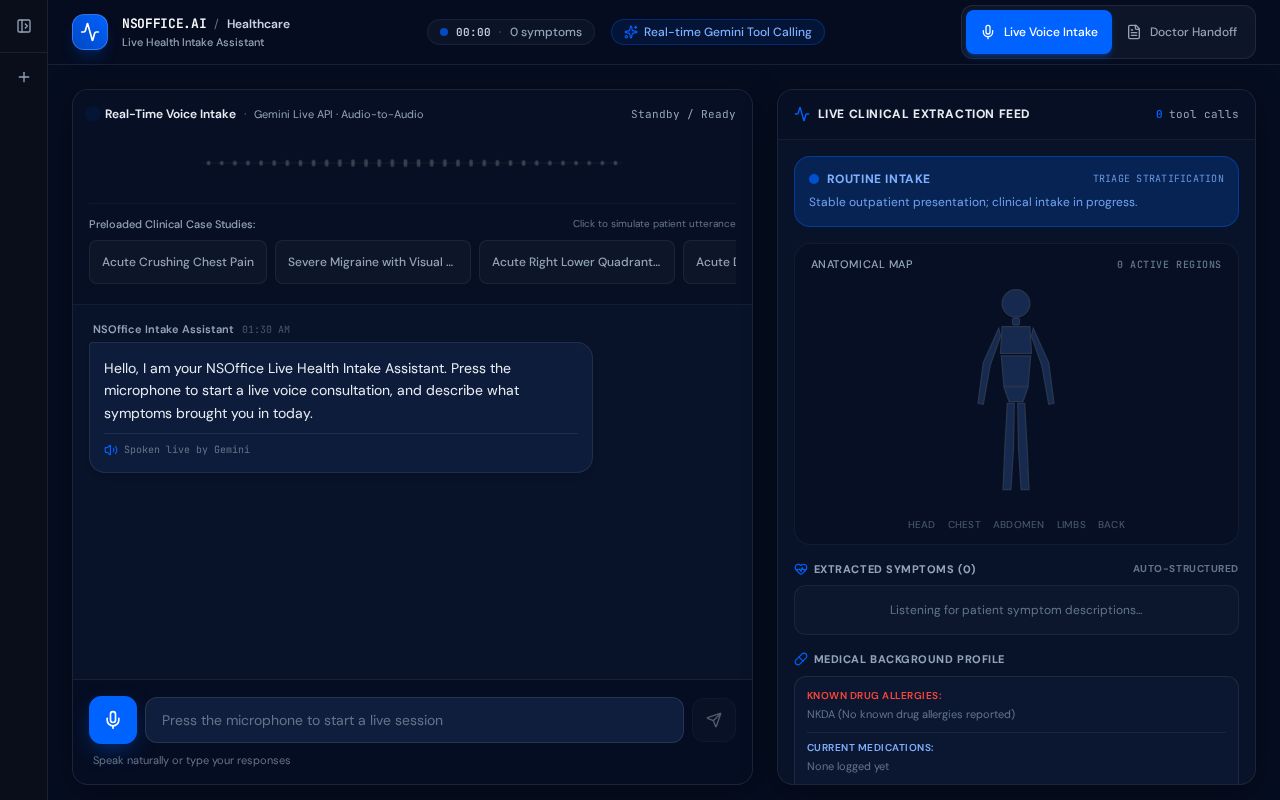Click the HEAD label under anatomical map
This screenshot has height=800, width=1280.
(x=921, y=525)
